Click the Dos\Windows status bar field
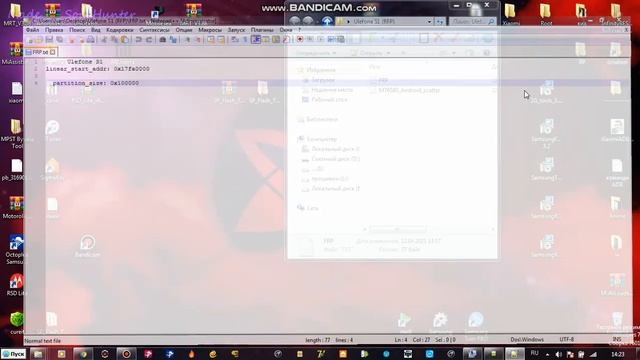The image size is (640, 360). click(x=527, y=340)
